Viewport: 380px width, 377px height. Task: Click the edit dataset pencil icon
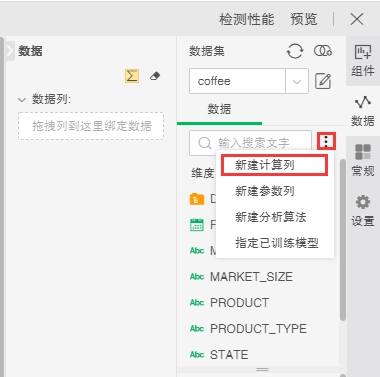coord(323,81)
